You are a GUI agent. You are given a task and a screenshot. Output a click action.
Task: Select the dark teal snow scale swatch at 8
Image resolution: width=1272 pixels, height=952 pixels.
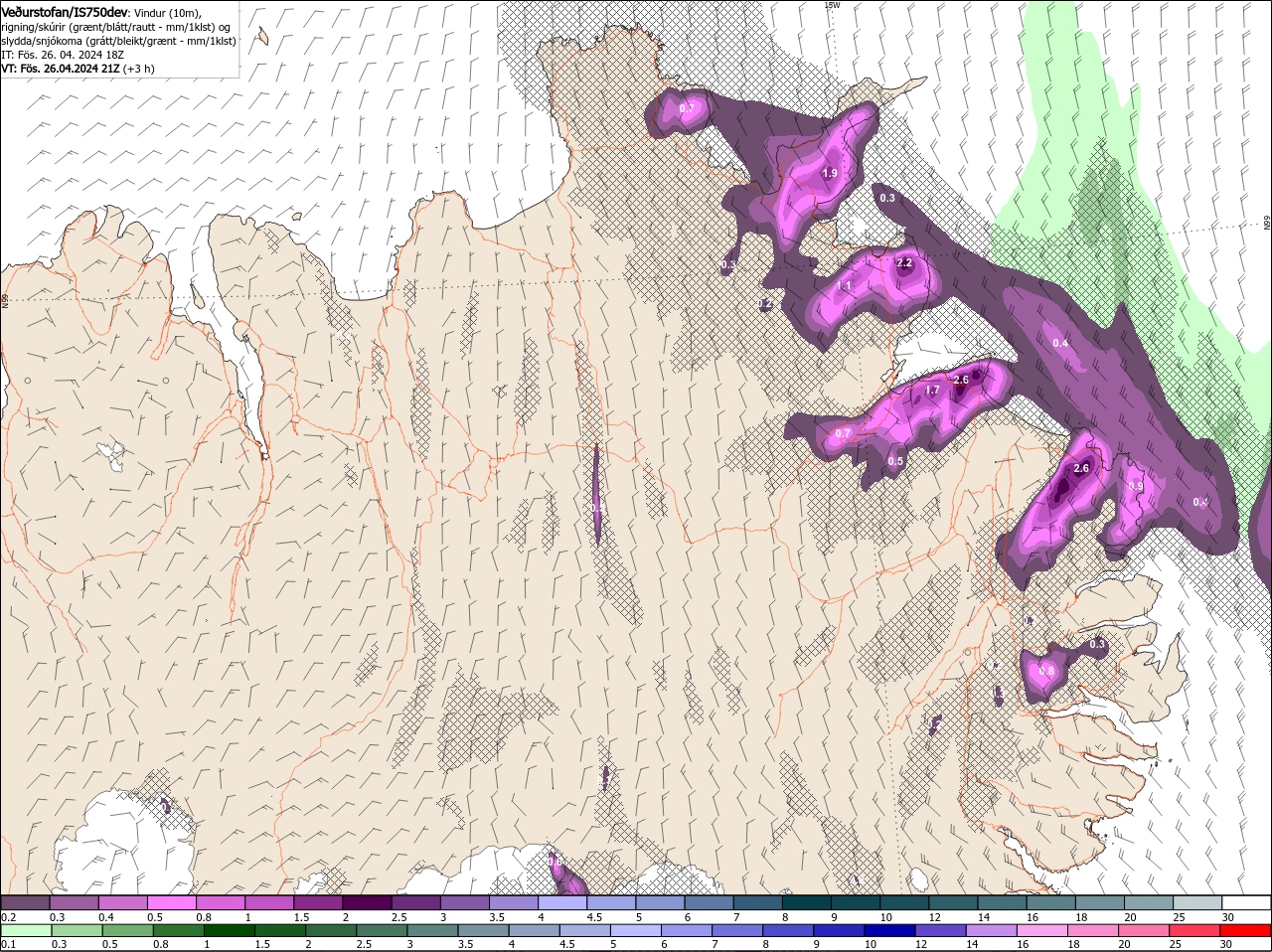(x=806, y=902)
